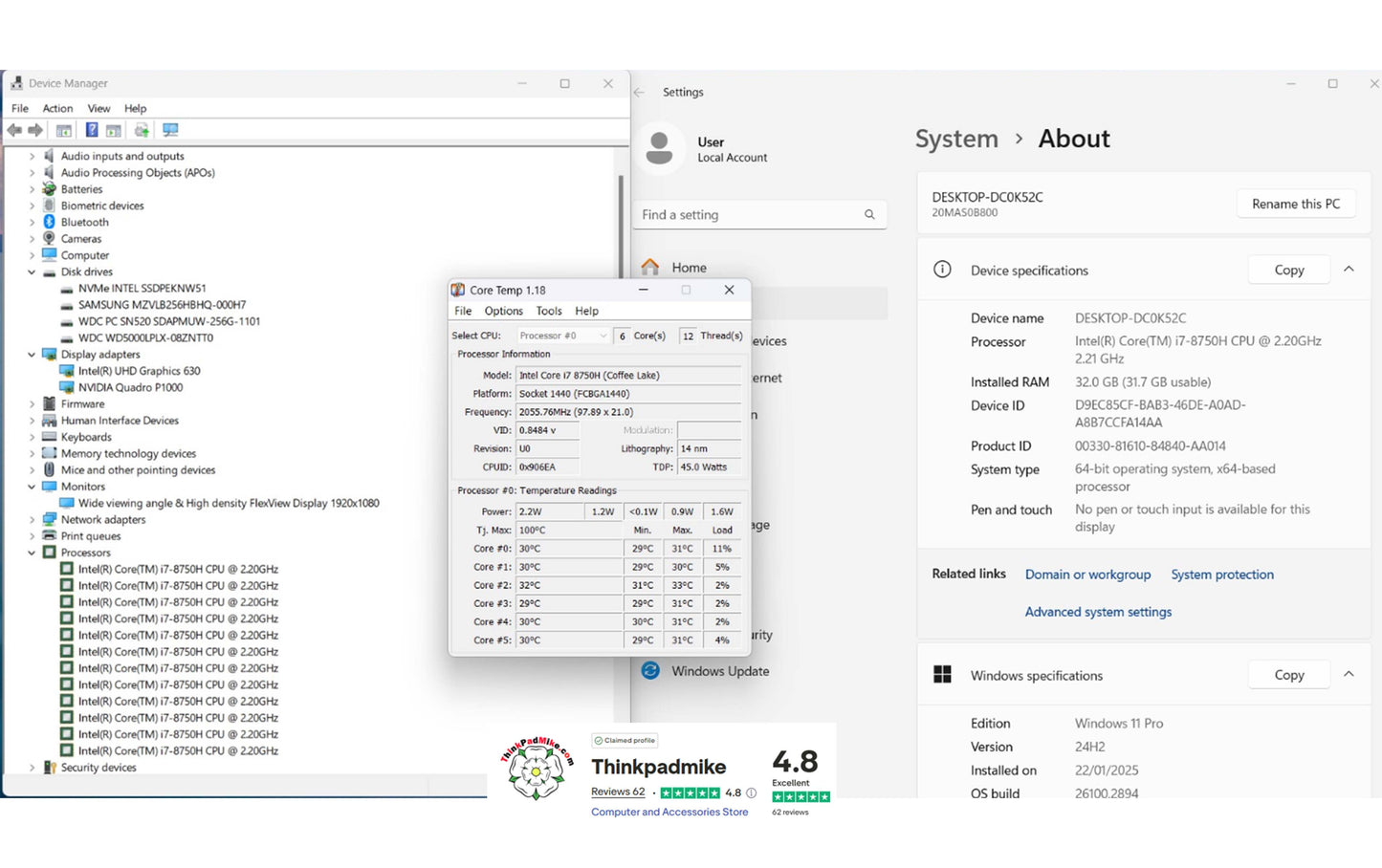Collapse the Disk drives category
The image size is (1382, 868).
[x=32, y=272]
